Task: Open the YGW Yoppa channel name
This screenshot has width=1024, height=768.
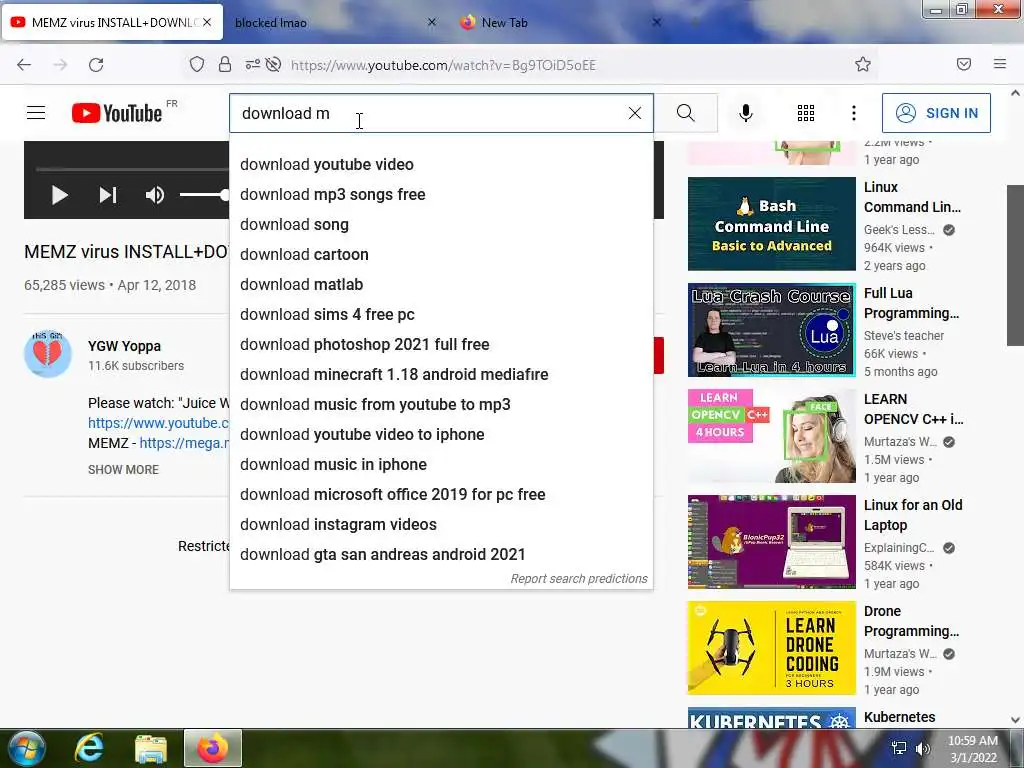Action: click(124, 346)
